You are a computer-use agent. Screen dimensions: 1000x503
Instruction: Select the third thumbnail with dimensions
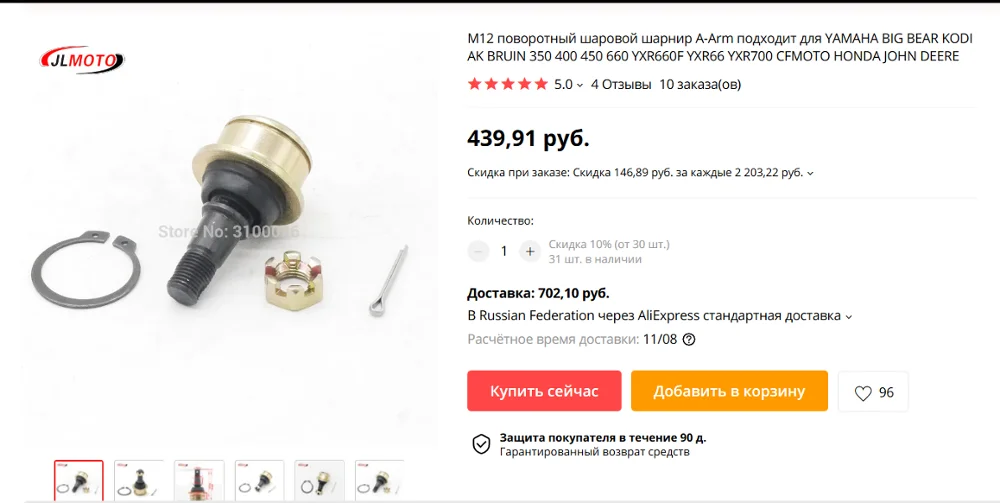click(x=199, y=481)
